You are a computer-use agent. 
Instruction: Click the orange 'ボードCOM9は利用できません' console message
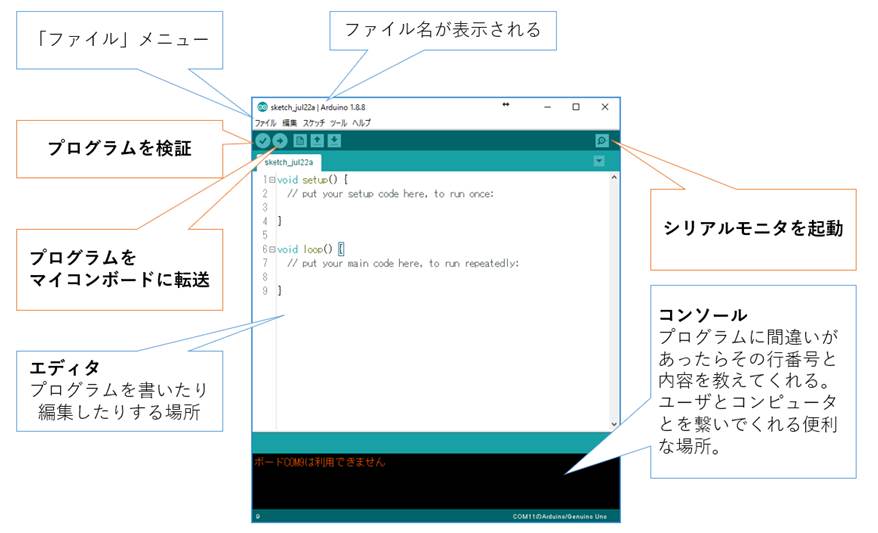(320, 462)
